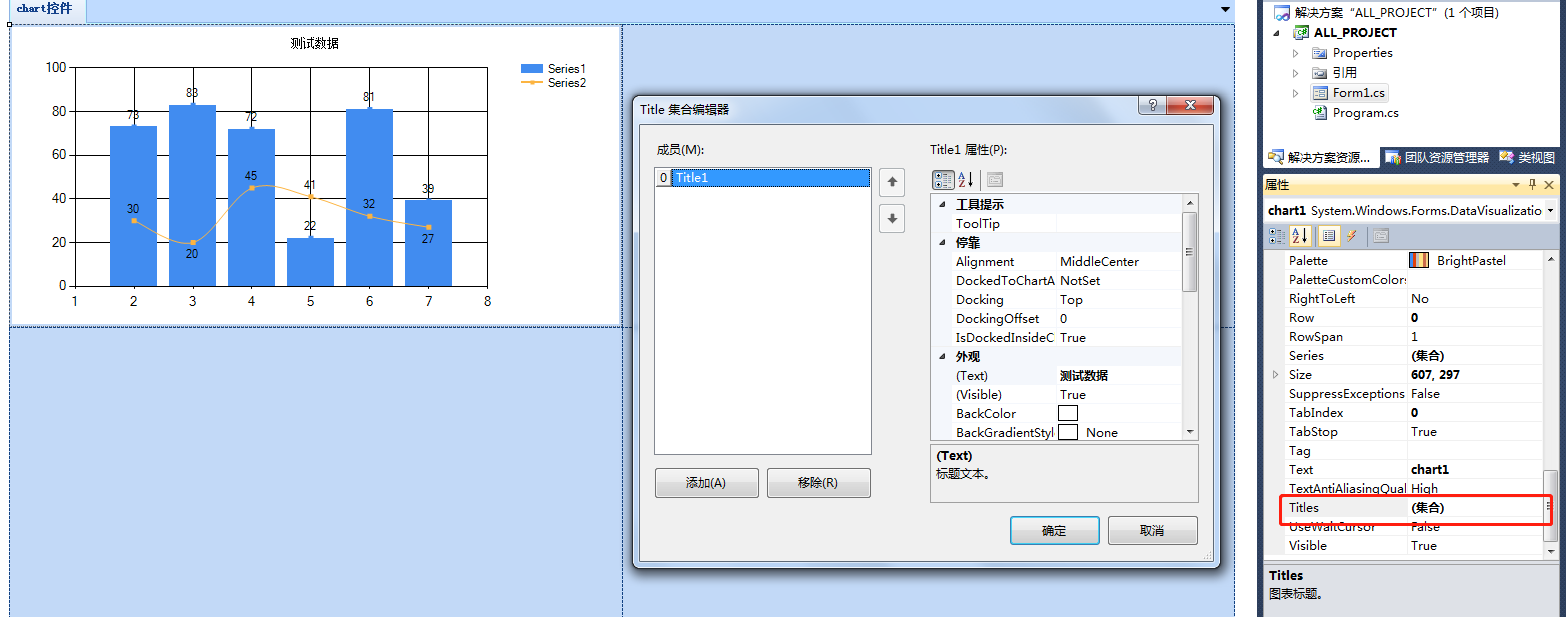The height and width of the screenshot is (617, 1566).
Task: Select the solution icon for ALL_PROJECT solution
Action: pos(1281,13)
